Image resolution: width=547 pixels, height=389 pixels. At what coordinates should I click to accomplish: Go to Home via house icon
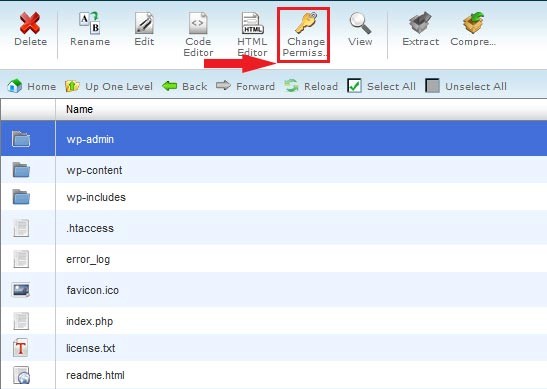(15, 86)
